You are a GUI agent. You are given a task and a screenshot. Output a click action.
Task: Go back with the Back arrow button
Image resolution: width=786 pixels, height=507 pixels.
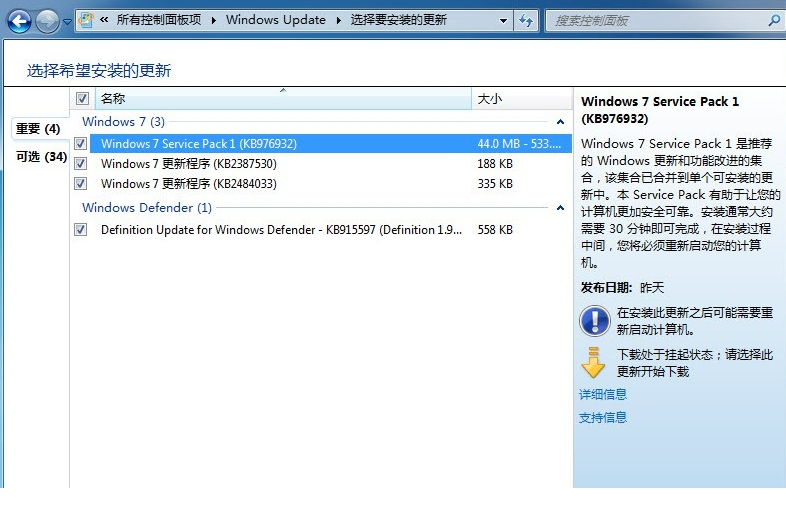20,22
